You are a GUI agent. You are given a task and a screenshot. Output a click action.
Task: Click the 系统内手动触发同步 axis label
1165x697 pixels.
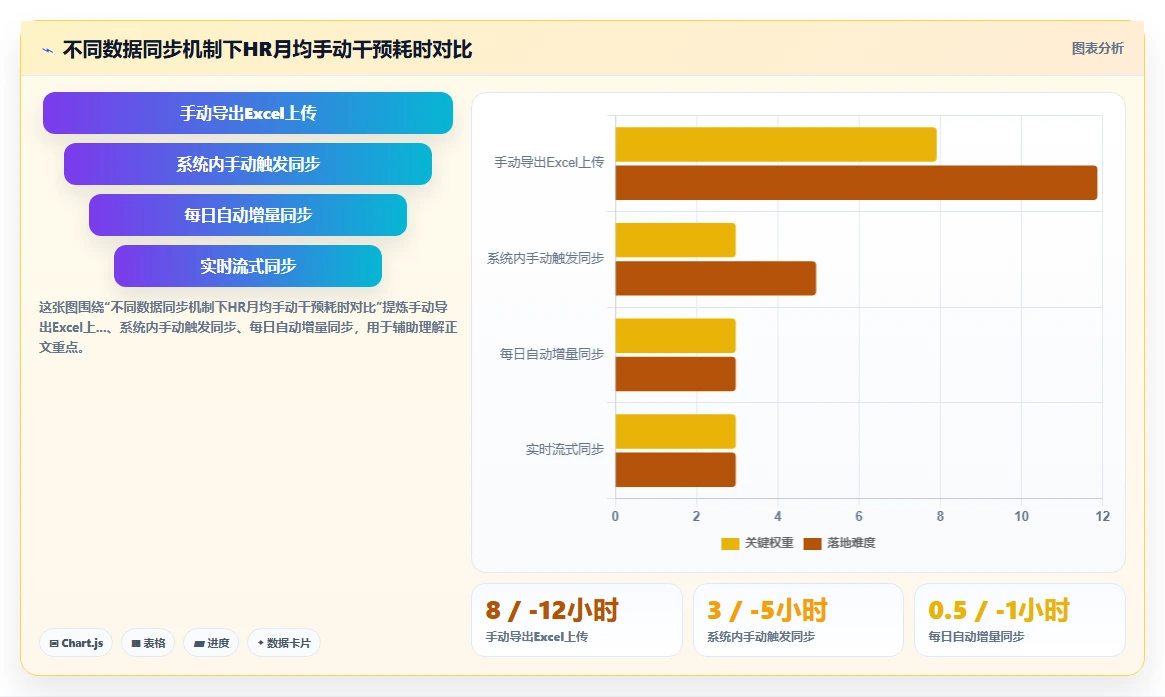pyautogui.click(x=545, y=259)
